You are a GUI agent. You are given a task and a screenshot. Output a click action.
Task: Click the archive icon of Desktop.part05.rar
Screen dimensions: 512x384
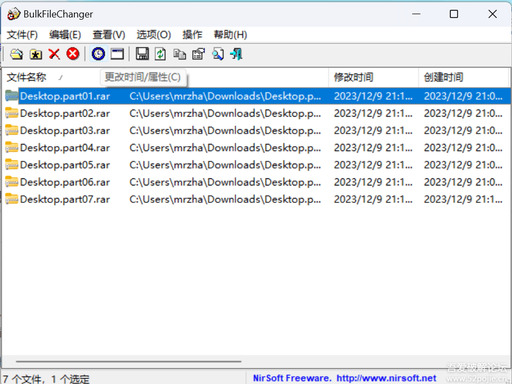[x=12, y=165]
